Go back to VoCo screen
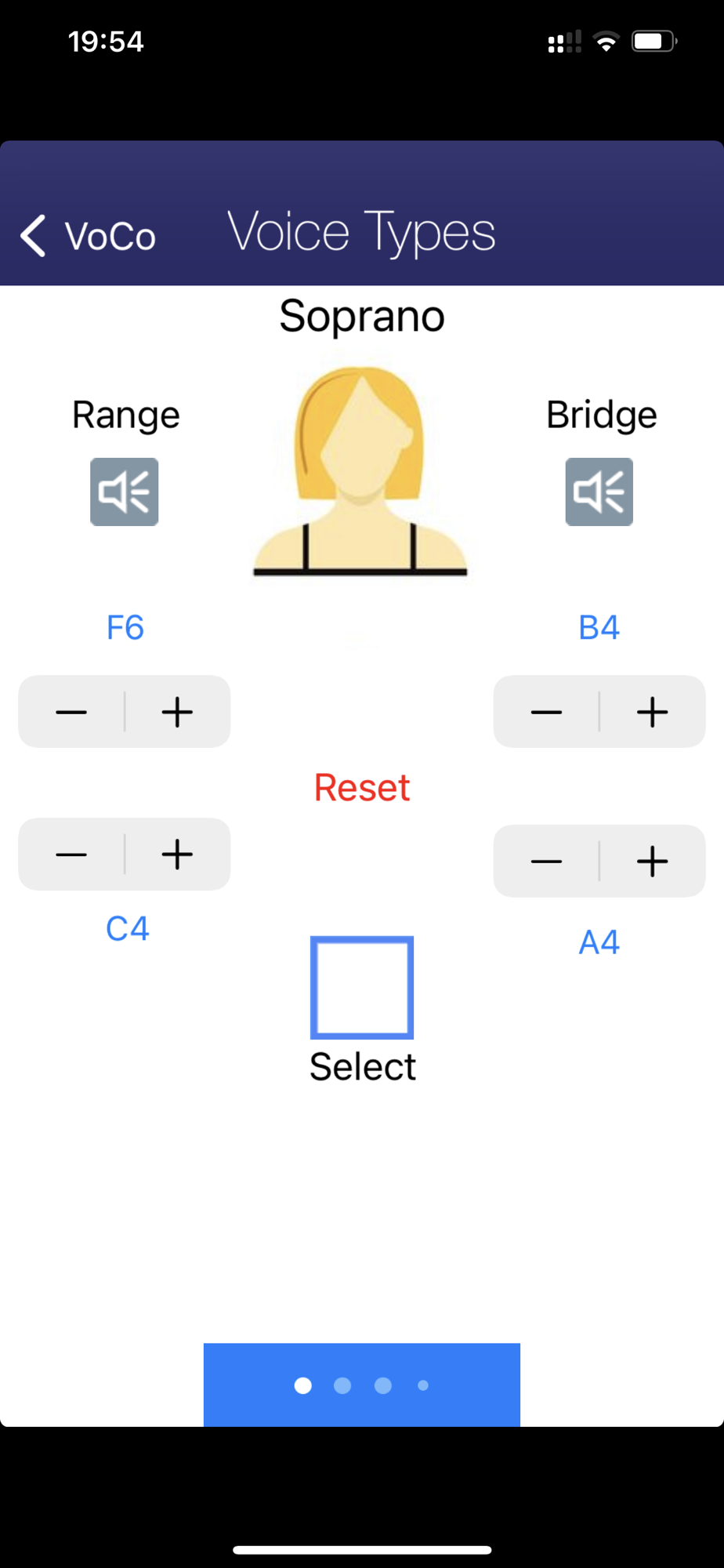724x1568 pixels. tap(88, 235)
